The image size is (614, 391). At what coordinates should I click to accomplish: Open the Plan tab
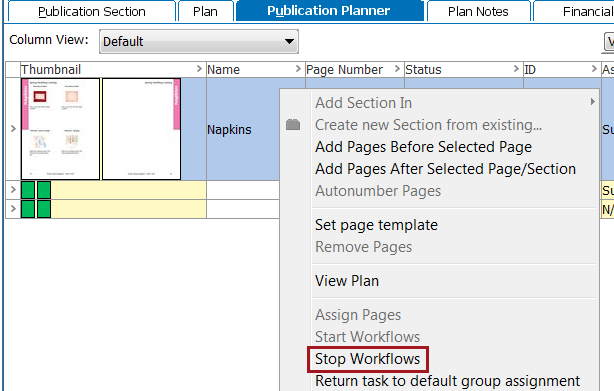coord(206,11)
